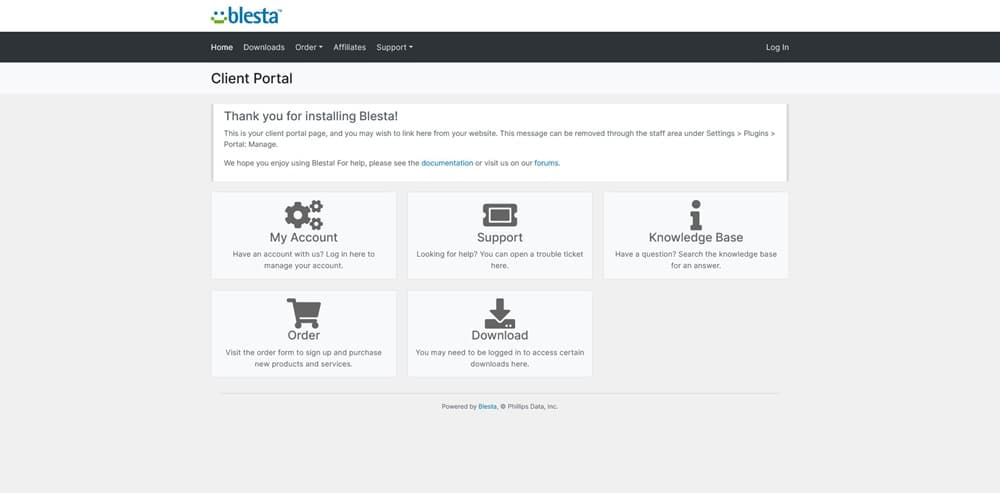Select the My Account heading
1000x493 pixels.
pos(304,238)
